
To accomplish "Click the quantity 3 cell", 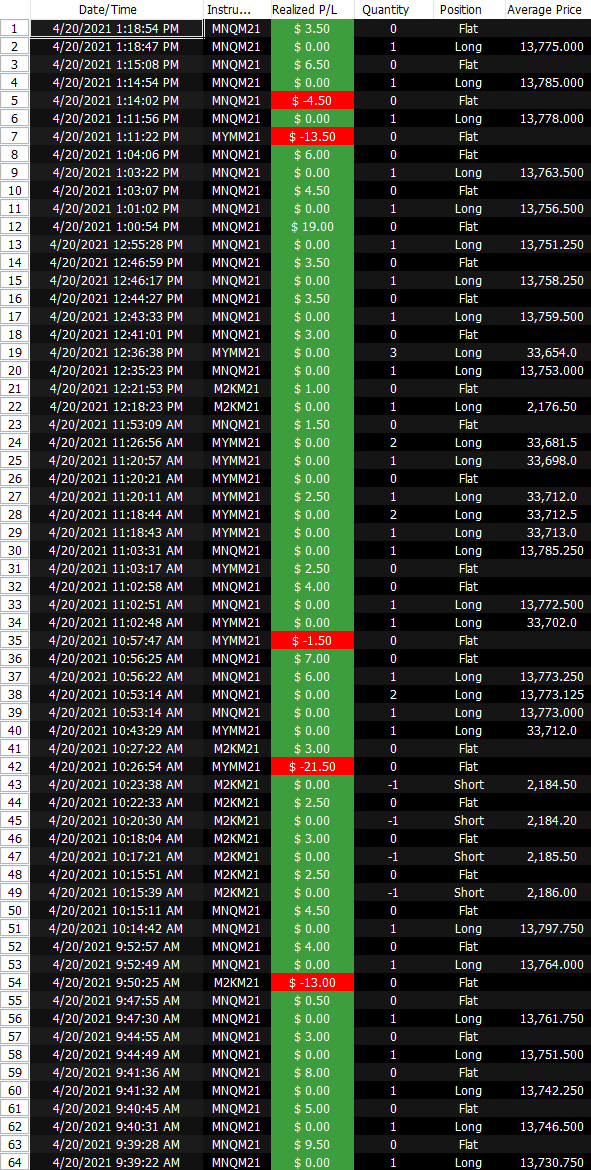I will point(393,353).
